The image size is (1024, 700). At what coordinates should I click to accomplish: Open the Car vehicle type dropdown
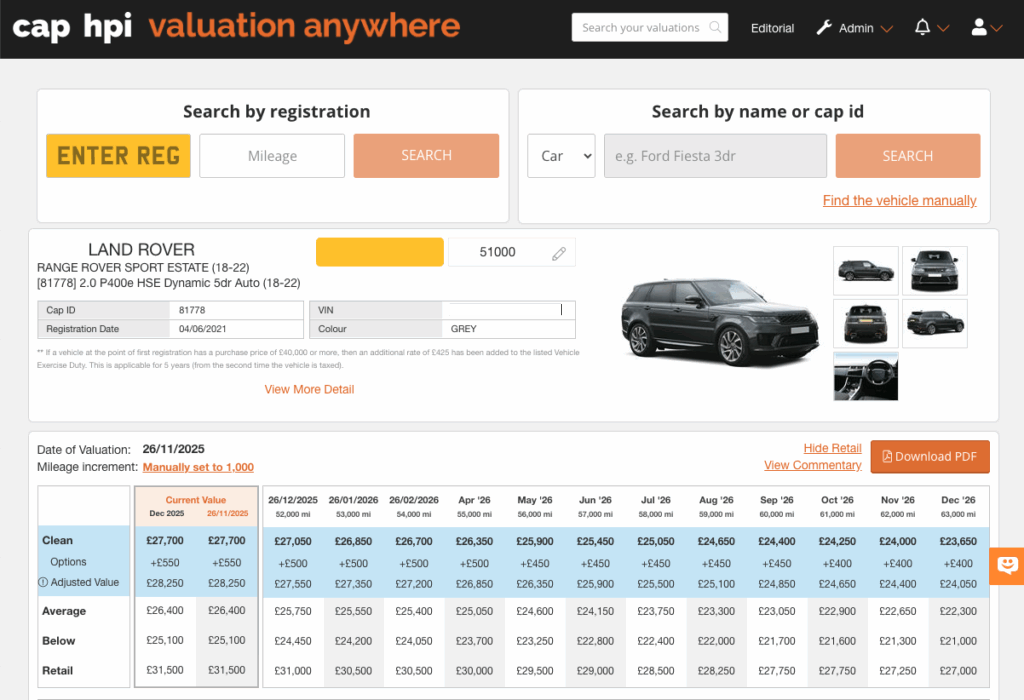click(x=561, y=155)
